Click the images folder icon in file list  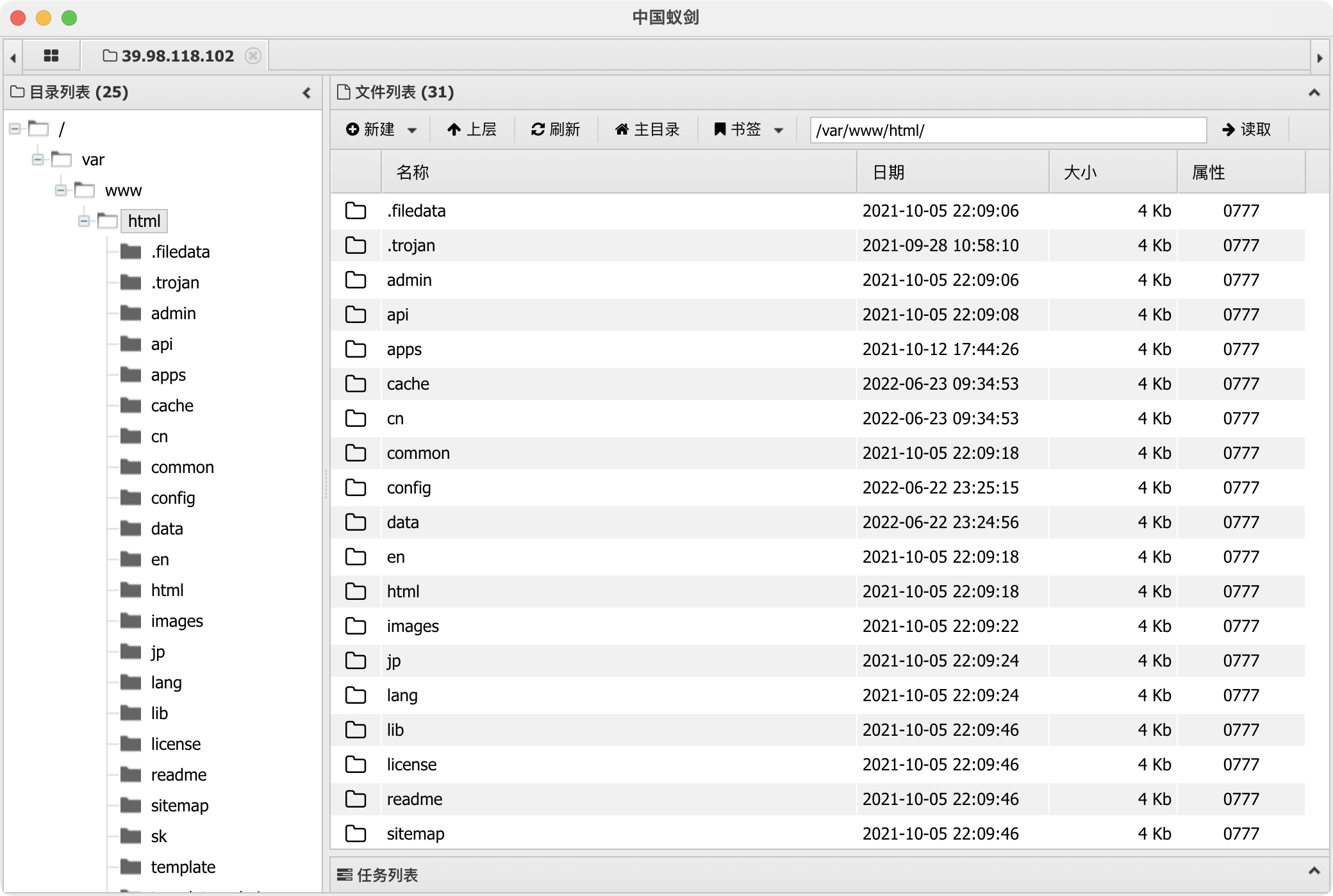tap(356, 626)
